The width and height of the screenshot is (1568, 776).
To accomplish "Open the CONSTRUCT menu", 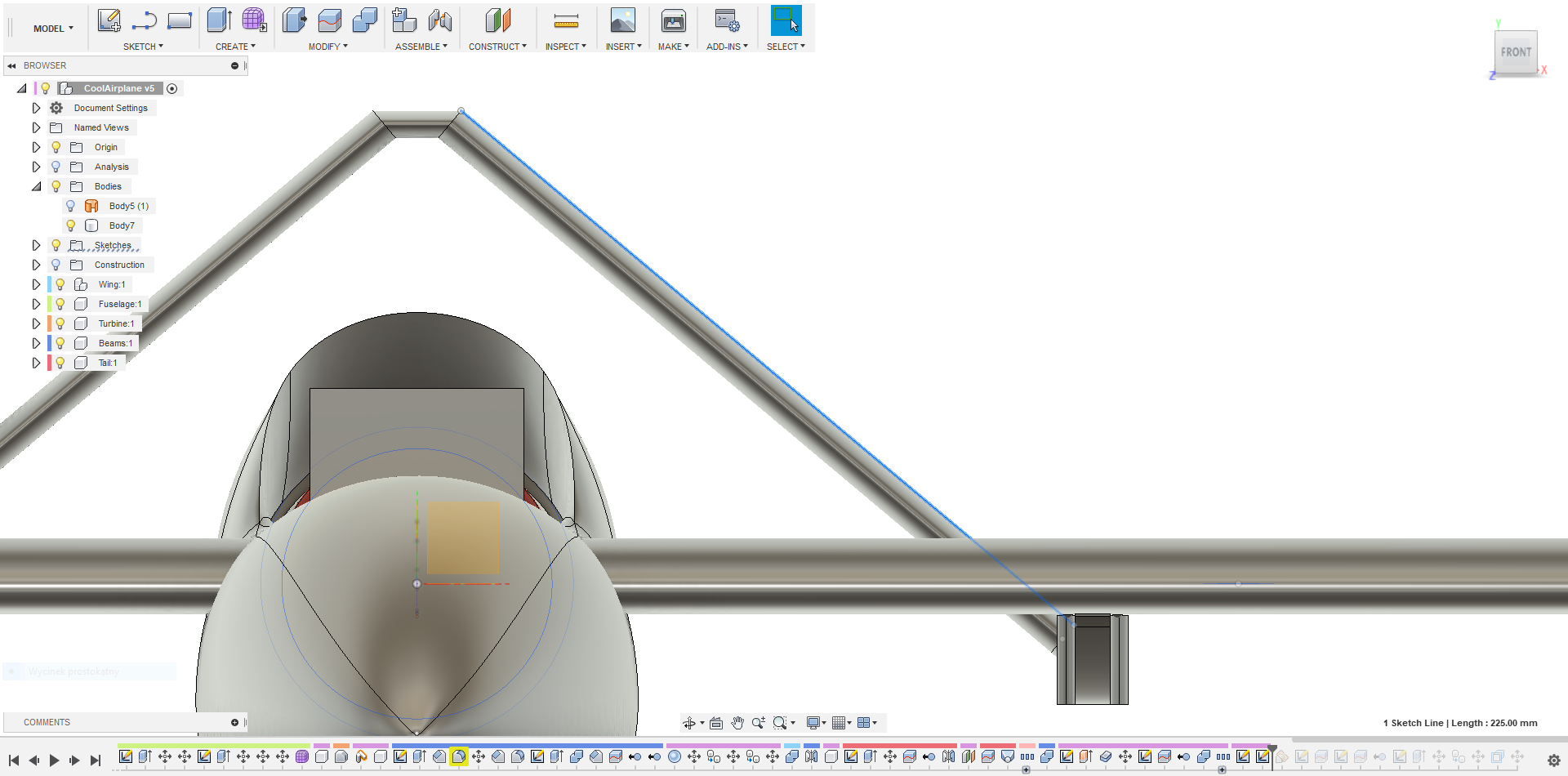I will (x=497, y=47).
